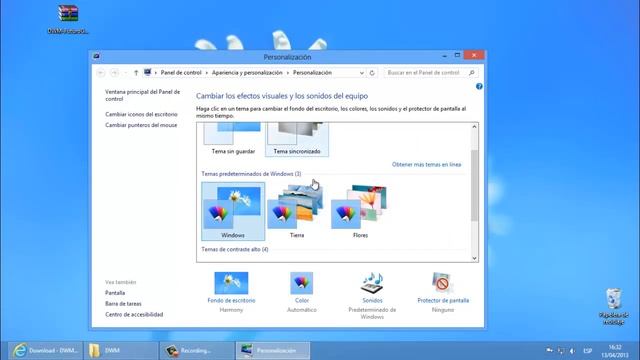Expand the chevron before Panel de control

point(156,73)
